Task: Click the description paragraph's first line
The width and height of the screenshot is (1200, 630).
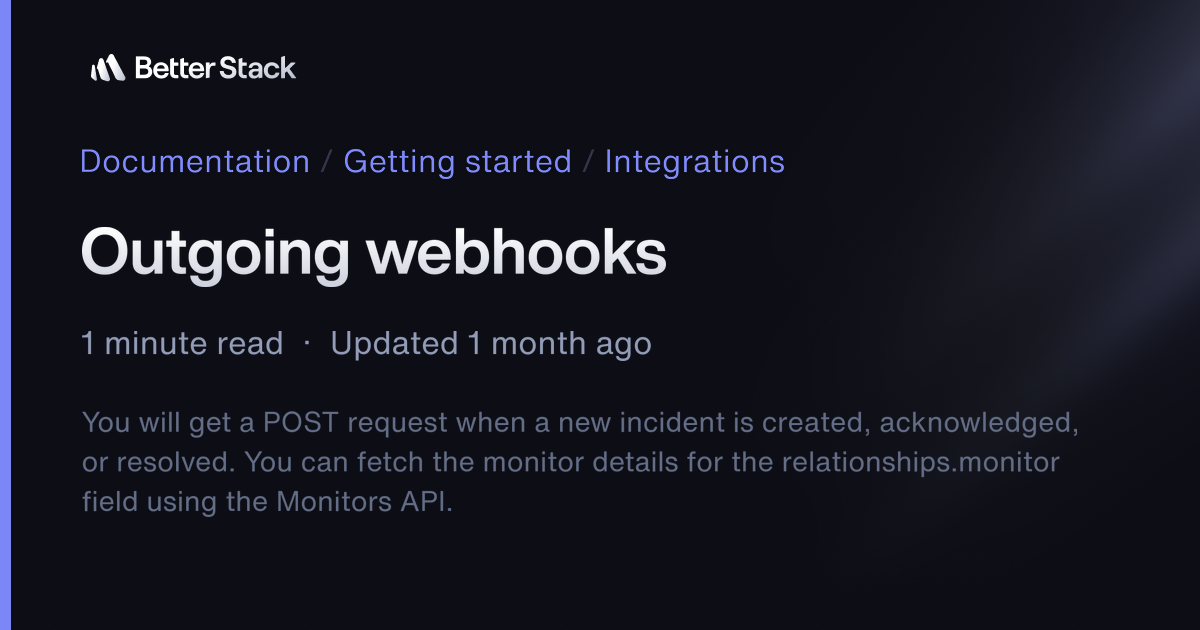Action: tap(580, 422)
